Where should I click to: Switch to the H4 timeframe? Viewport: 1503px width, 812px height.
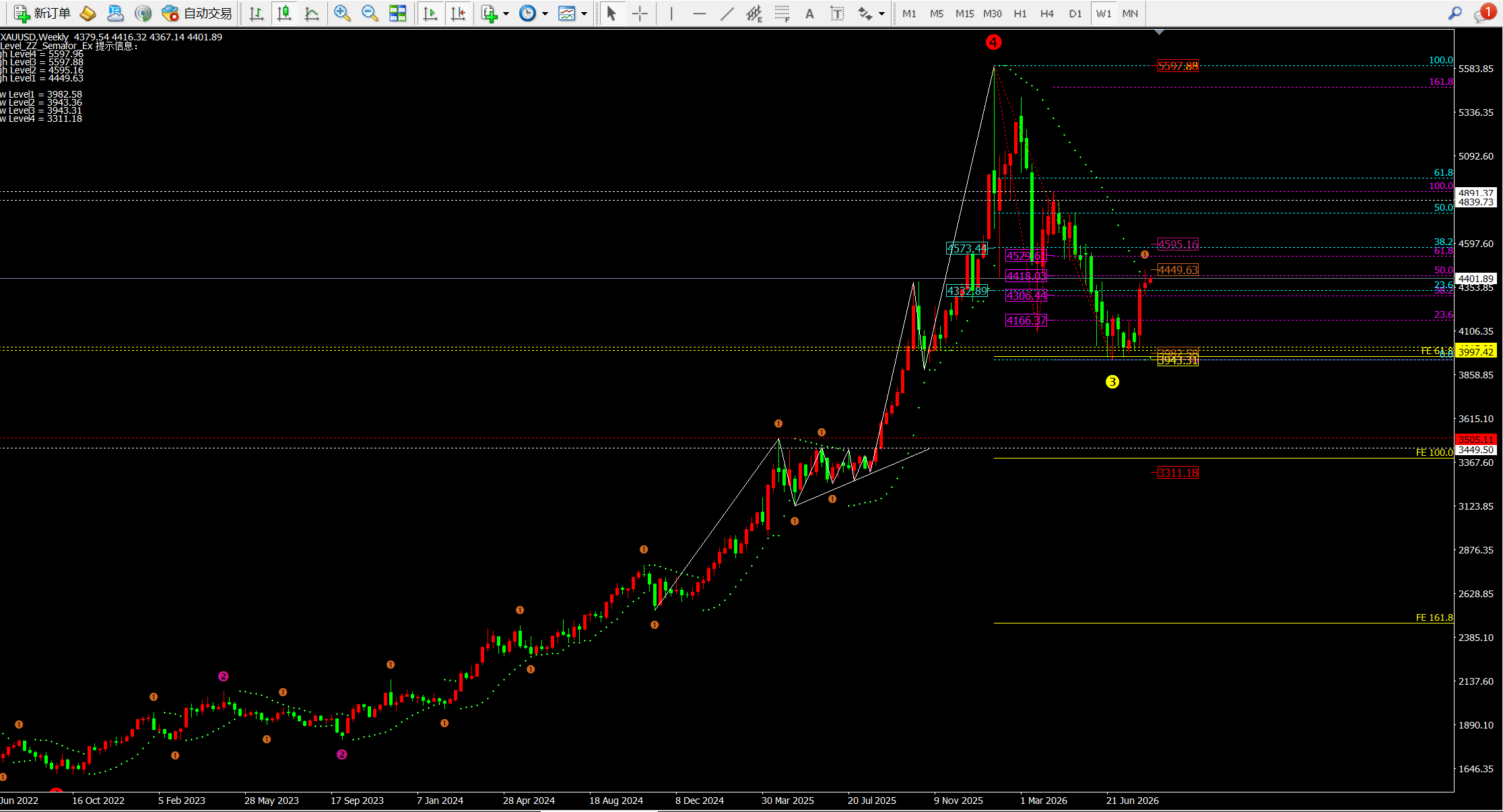pos(1047,13)
